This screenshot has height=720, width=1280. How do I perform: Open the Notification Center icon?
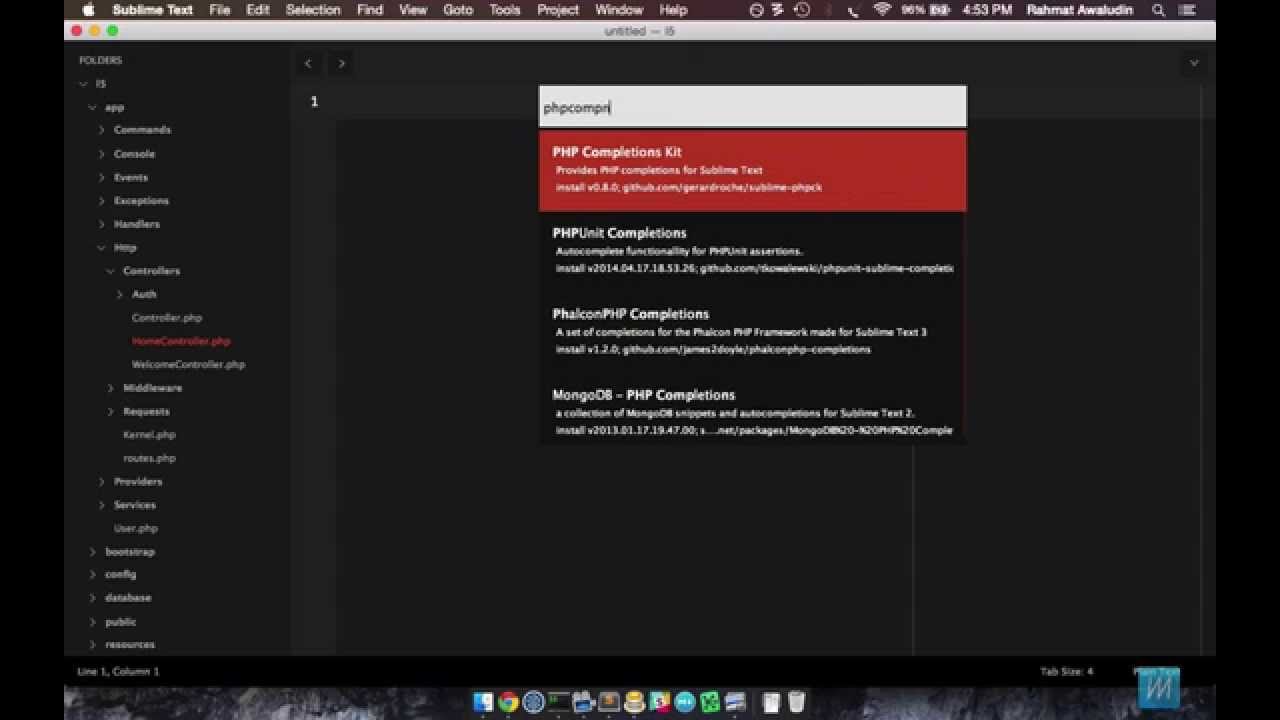point(1189,10)
